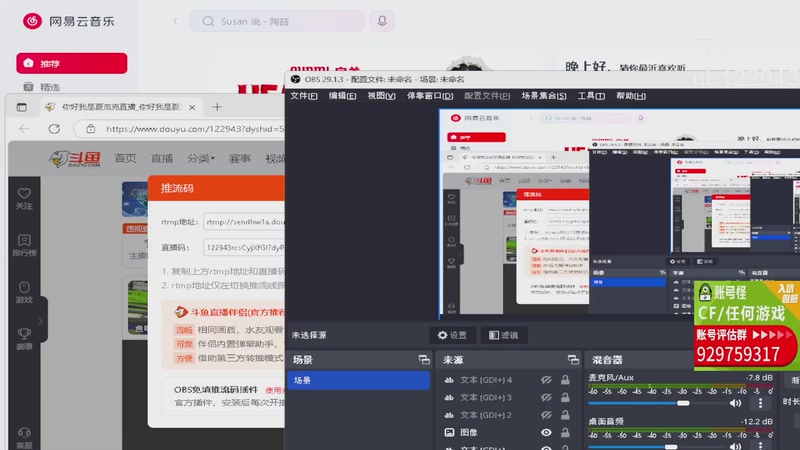Open 客服 headset in the Douyu sidebar
Viewport: 800px width, 450px height.
pos(24,438)
